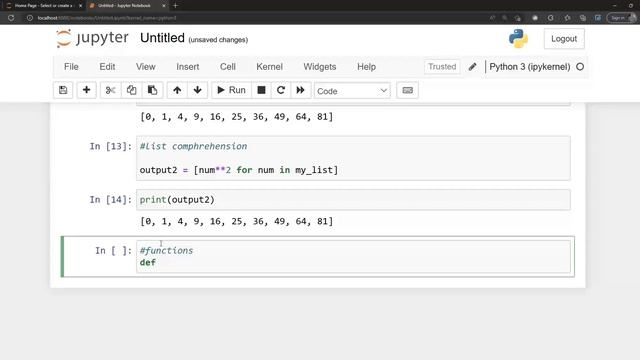Paste cells below icon
The width and height of the screenshot is (640, 360).
[x=152, y=90]
